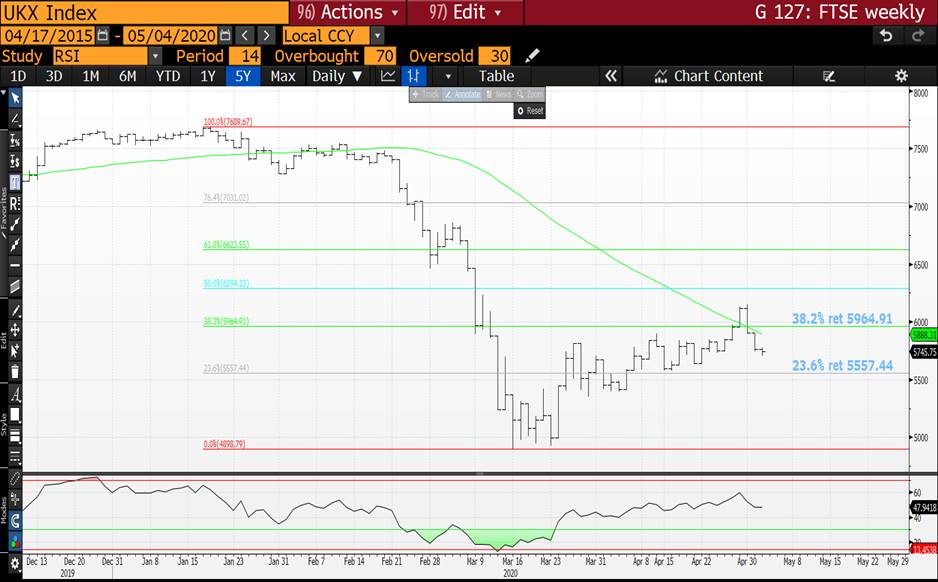
Task: Select the horizontal line tool
Action: pyautogui.click(x=15, y=265)
